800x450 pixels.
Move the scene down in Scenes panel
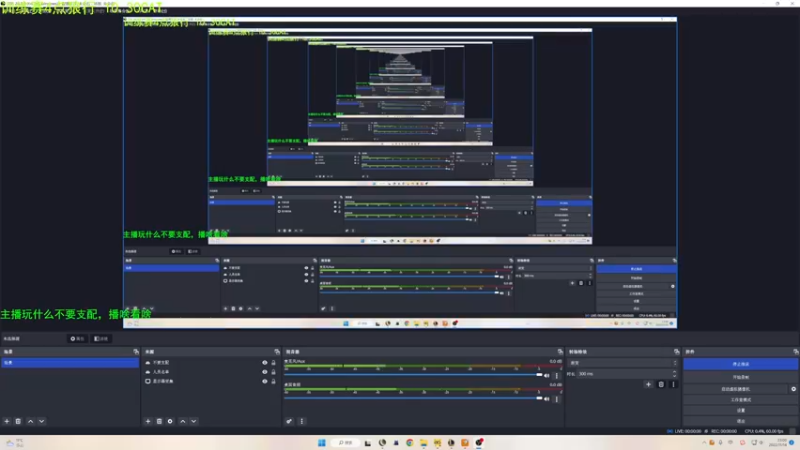pyautogui.click(x=41, y=421)
